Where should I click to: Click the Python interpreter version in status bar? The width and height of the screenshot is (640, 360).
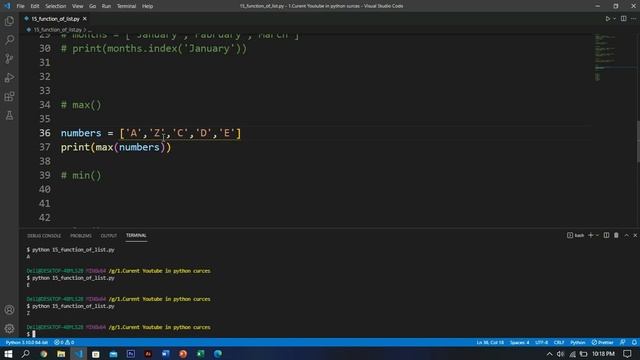(x=27, y=342)
